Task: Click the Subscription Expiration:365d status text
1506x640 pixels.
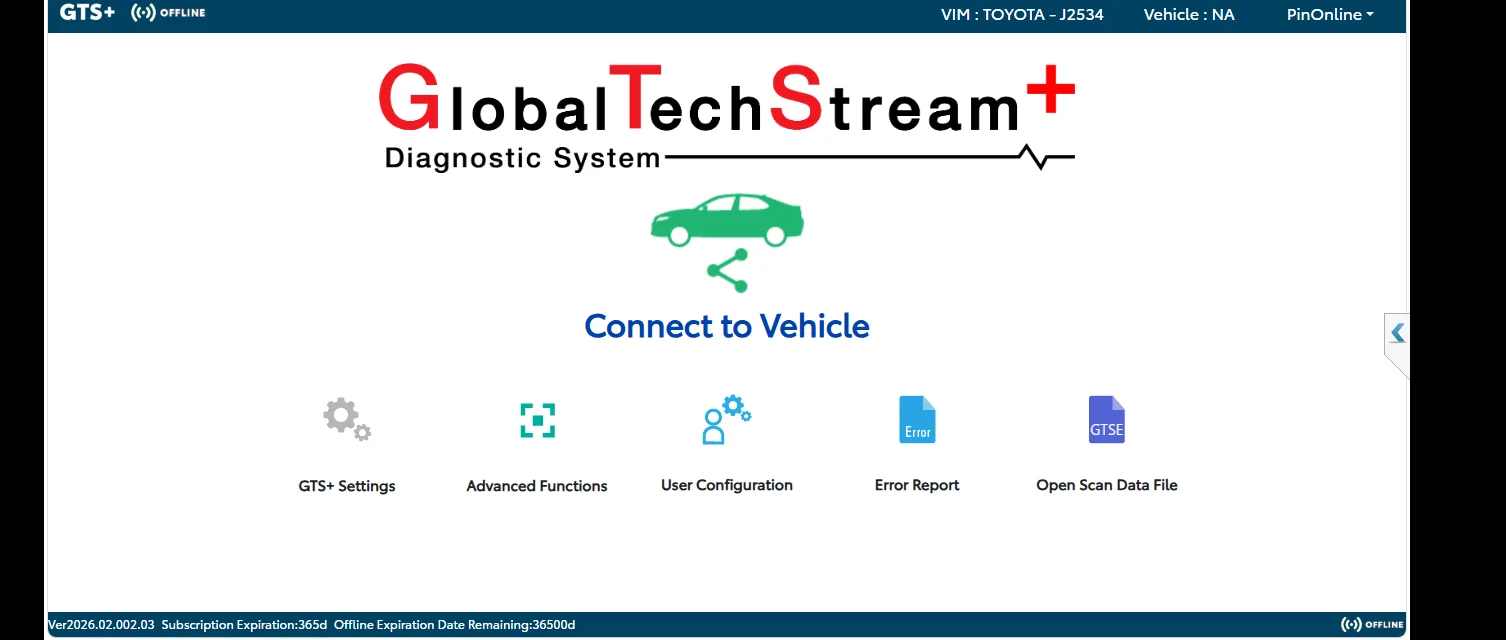Action: click(244, 625)
